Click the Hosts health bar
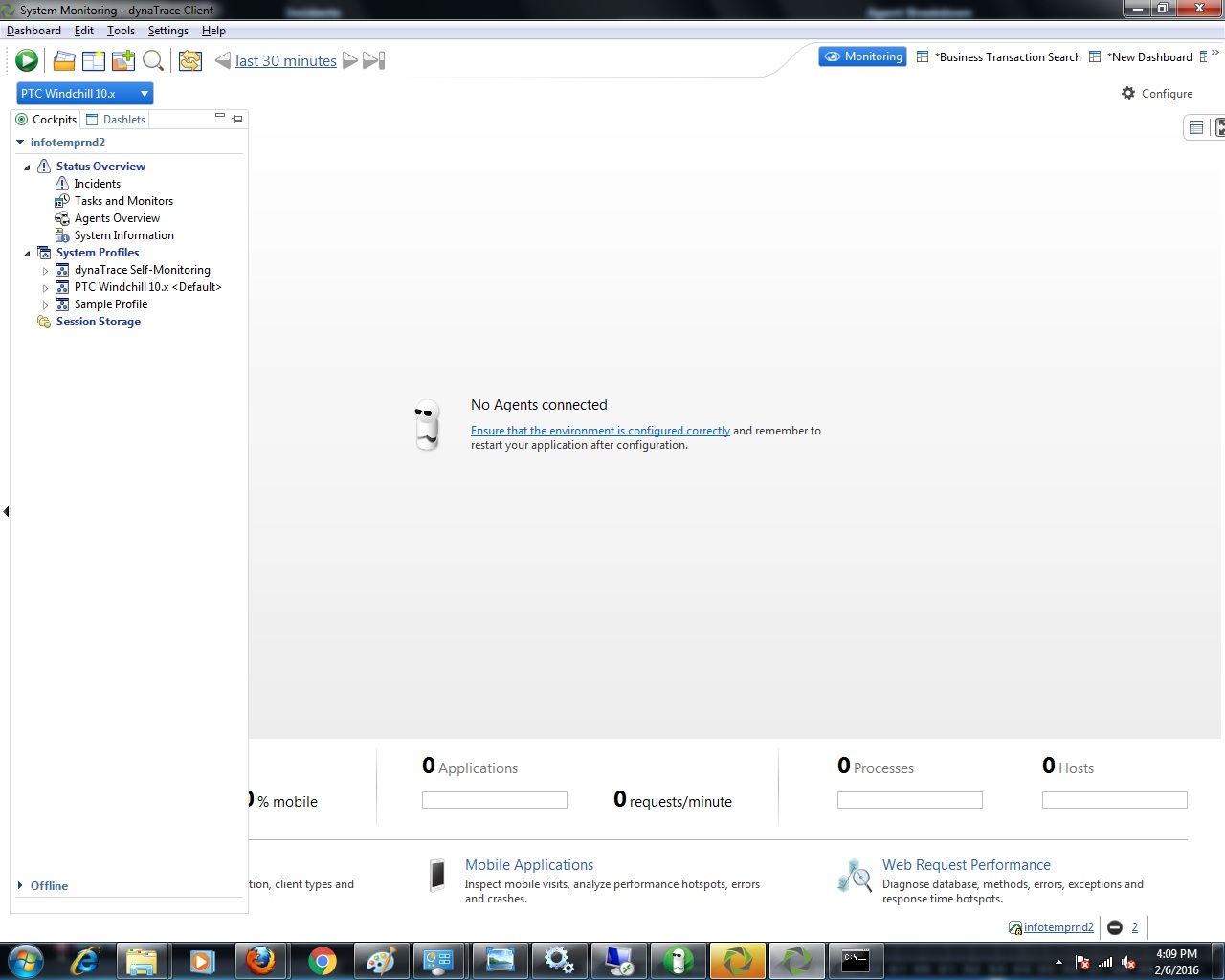 tap(1115, 800)
